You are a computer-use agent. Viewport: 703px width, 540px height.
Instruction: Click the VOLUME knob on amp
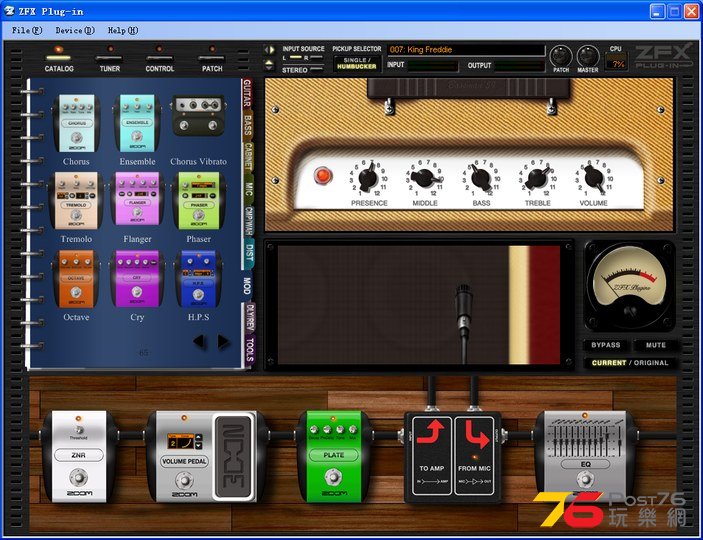point(594,178)
